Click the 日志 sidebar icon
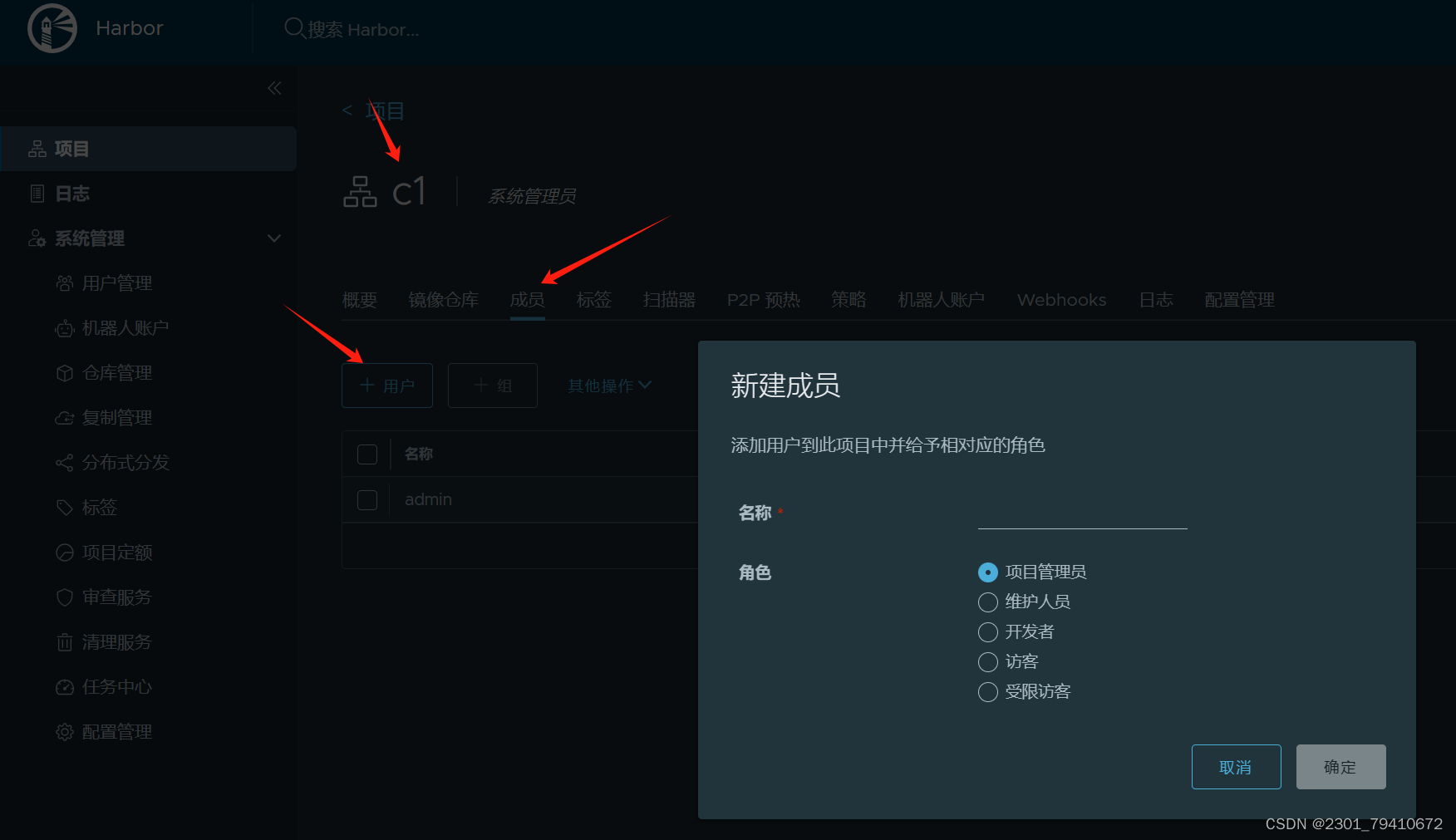 click(x=37, y=194)
